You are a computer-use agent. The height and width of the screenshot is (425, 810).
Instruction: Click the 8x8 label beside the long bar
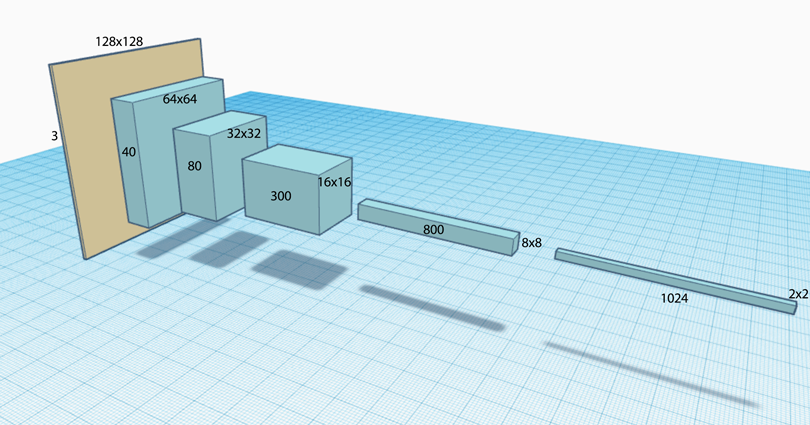tap(532, 243)
